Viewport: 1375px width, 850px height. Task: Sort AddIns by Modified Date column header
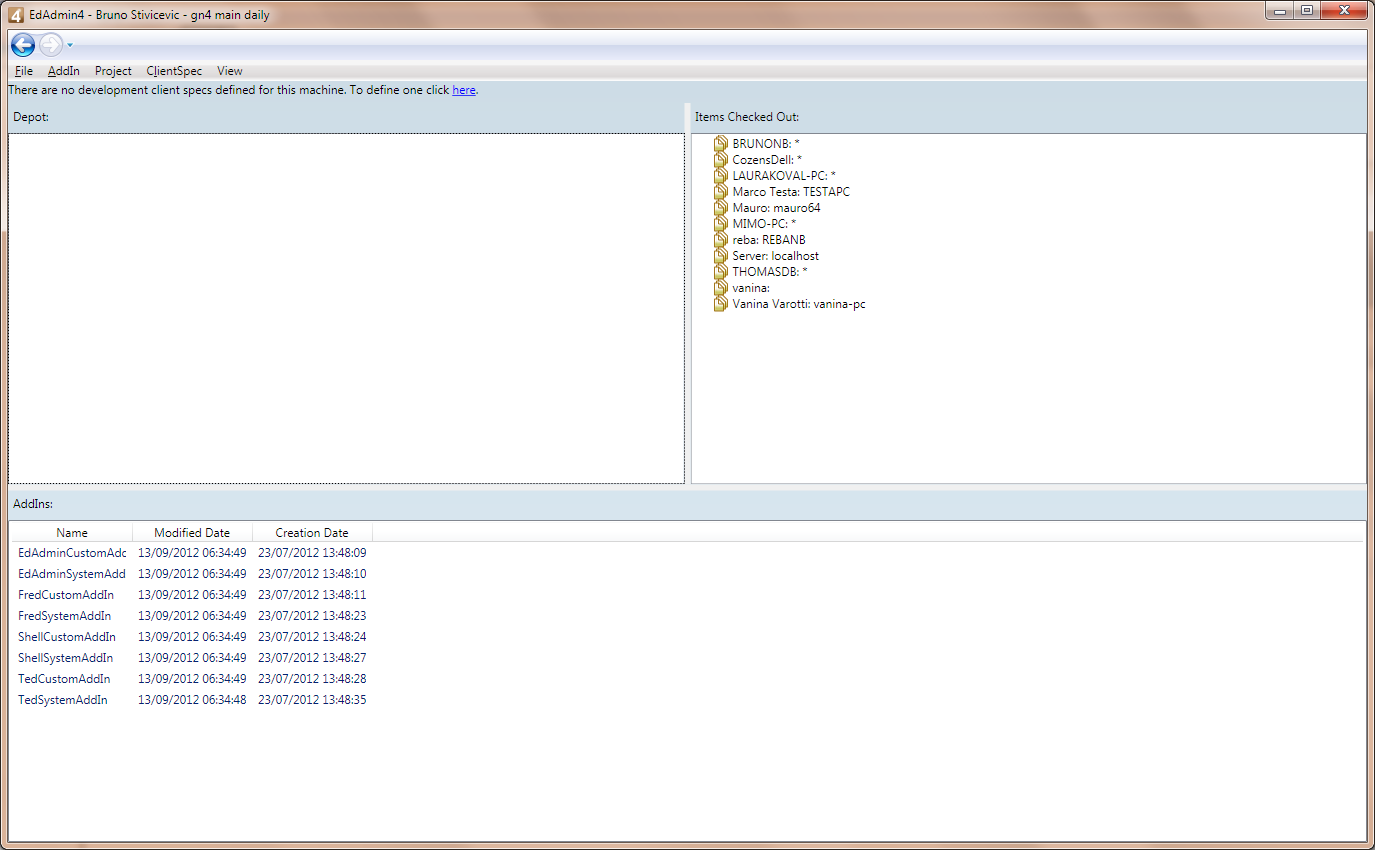(x=192, y=533)
